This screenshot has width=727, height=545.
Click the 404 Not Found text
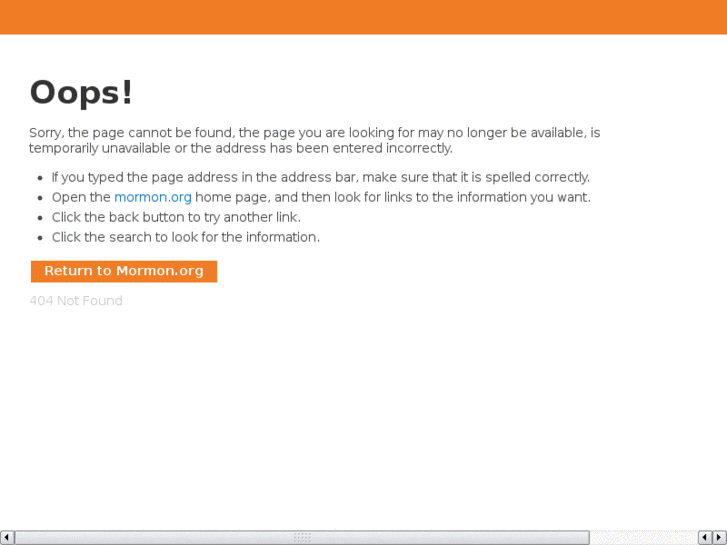coord(76,301)
